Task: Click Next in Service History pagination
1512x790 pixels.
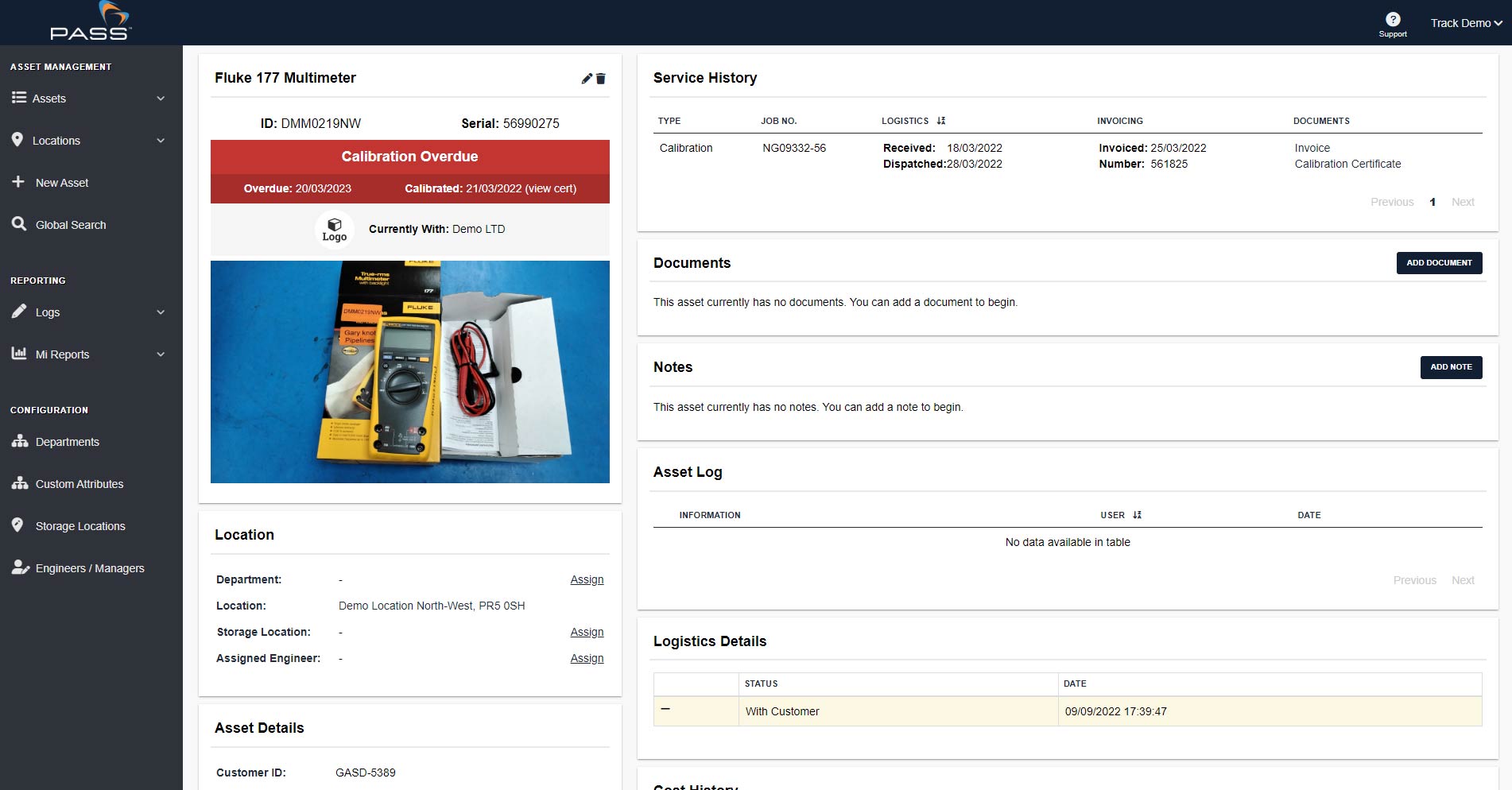Action: point(1463,202)
